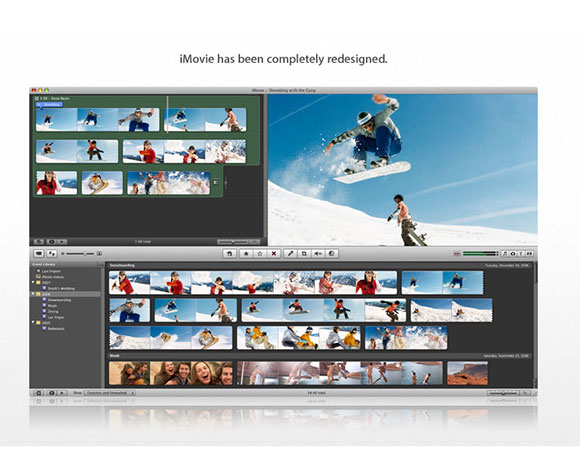Image resolution: width=580 pixels, height=470 pixels.
Task: Adjust event frames-per-thumbnail slider
Action: tap(503, 393)
